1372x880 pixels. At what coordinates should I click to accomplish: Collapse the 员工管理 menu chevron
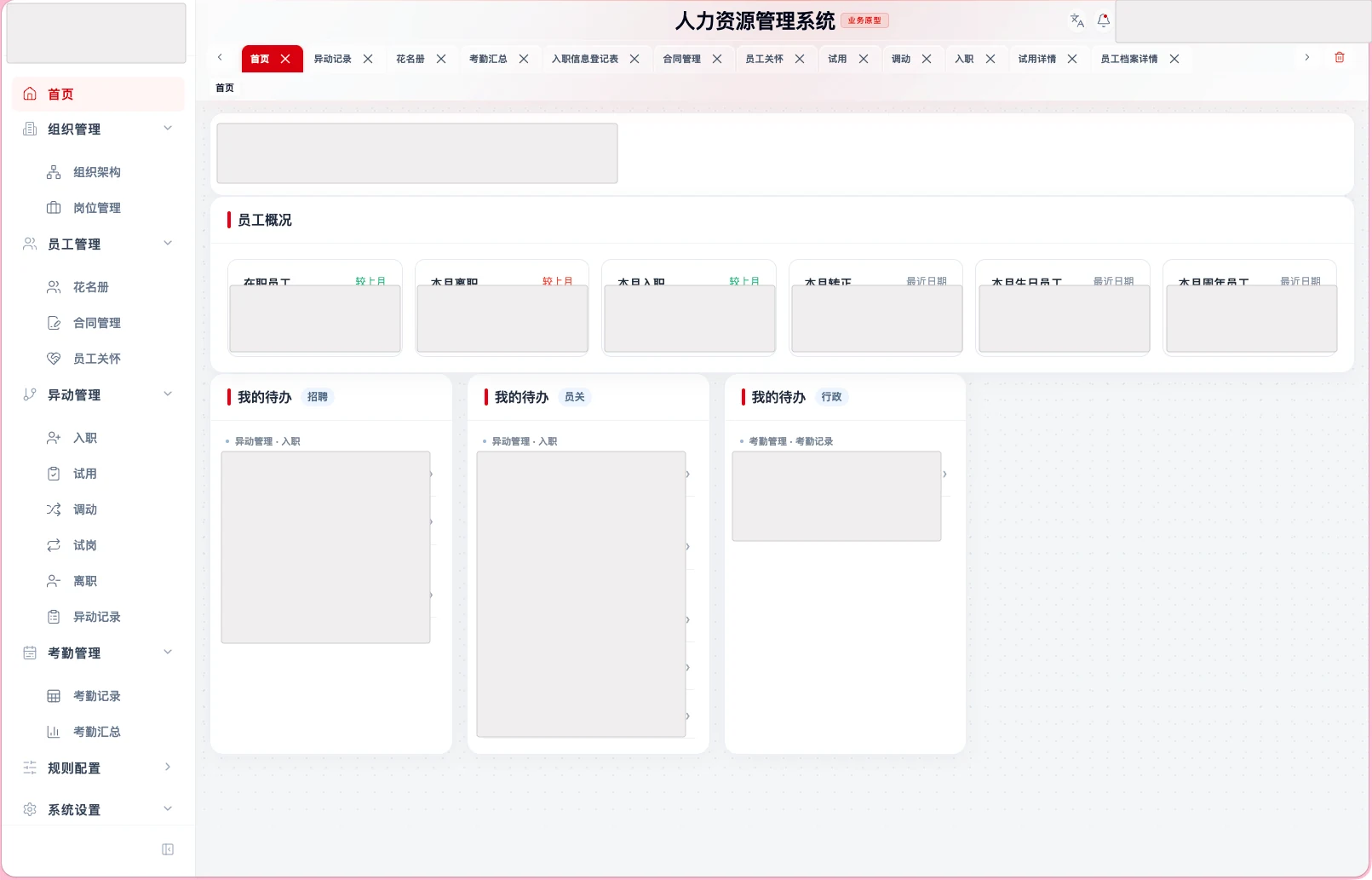(x=168, y=244)
